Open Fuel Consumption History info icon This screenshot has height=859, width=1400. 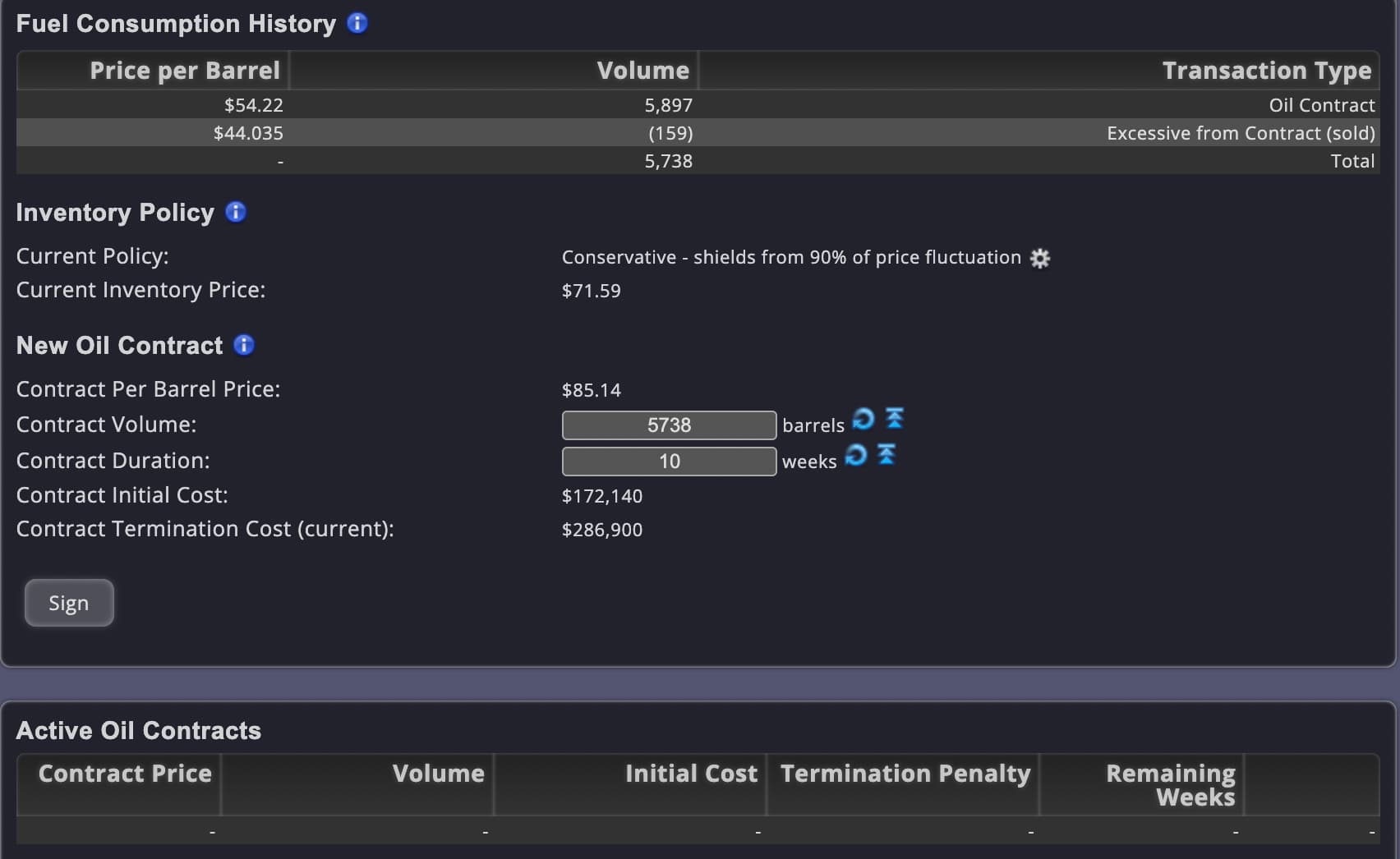(357, 23)
